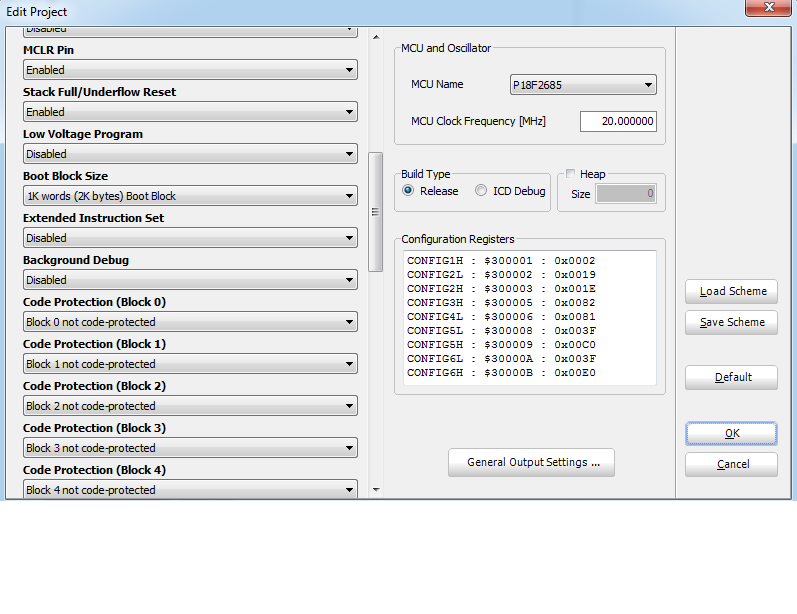This screenshot has width=797, height=614.
Task: Click the MCU Clock Frequency [MHz] label
Action: click(x=478, y=121)
